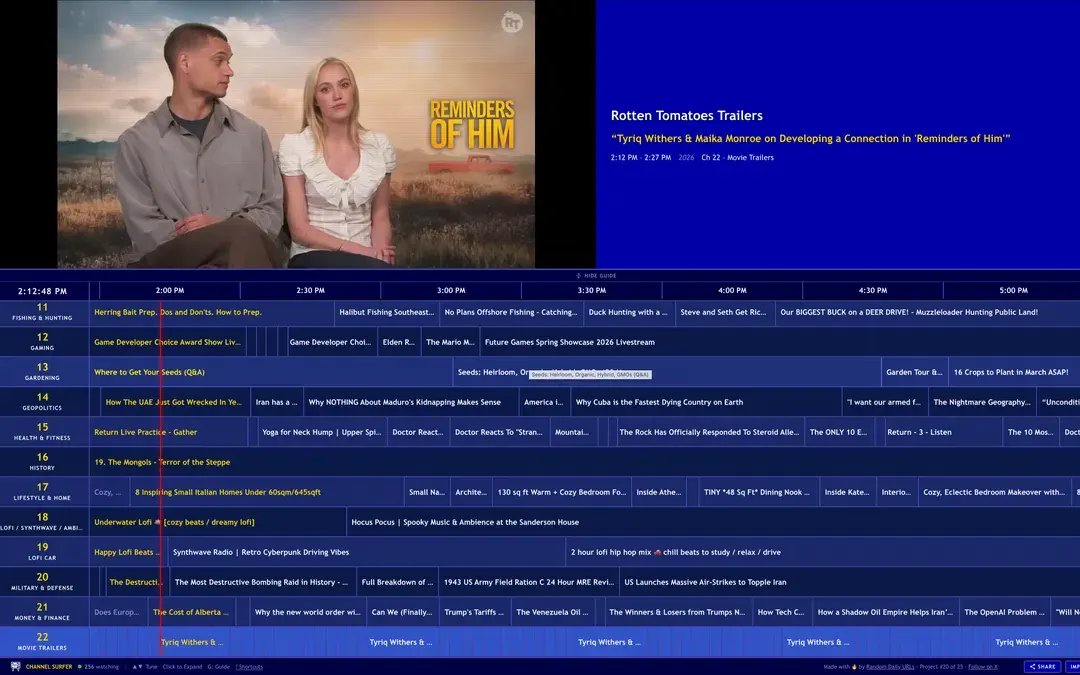Open 'TINY *48 Sq Ft* Dining Nook' program

click(x=758, y=492)
